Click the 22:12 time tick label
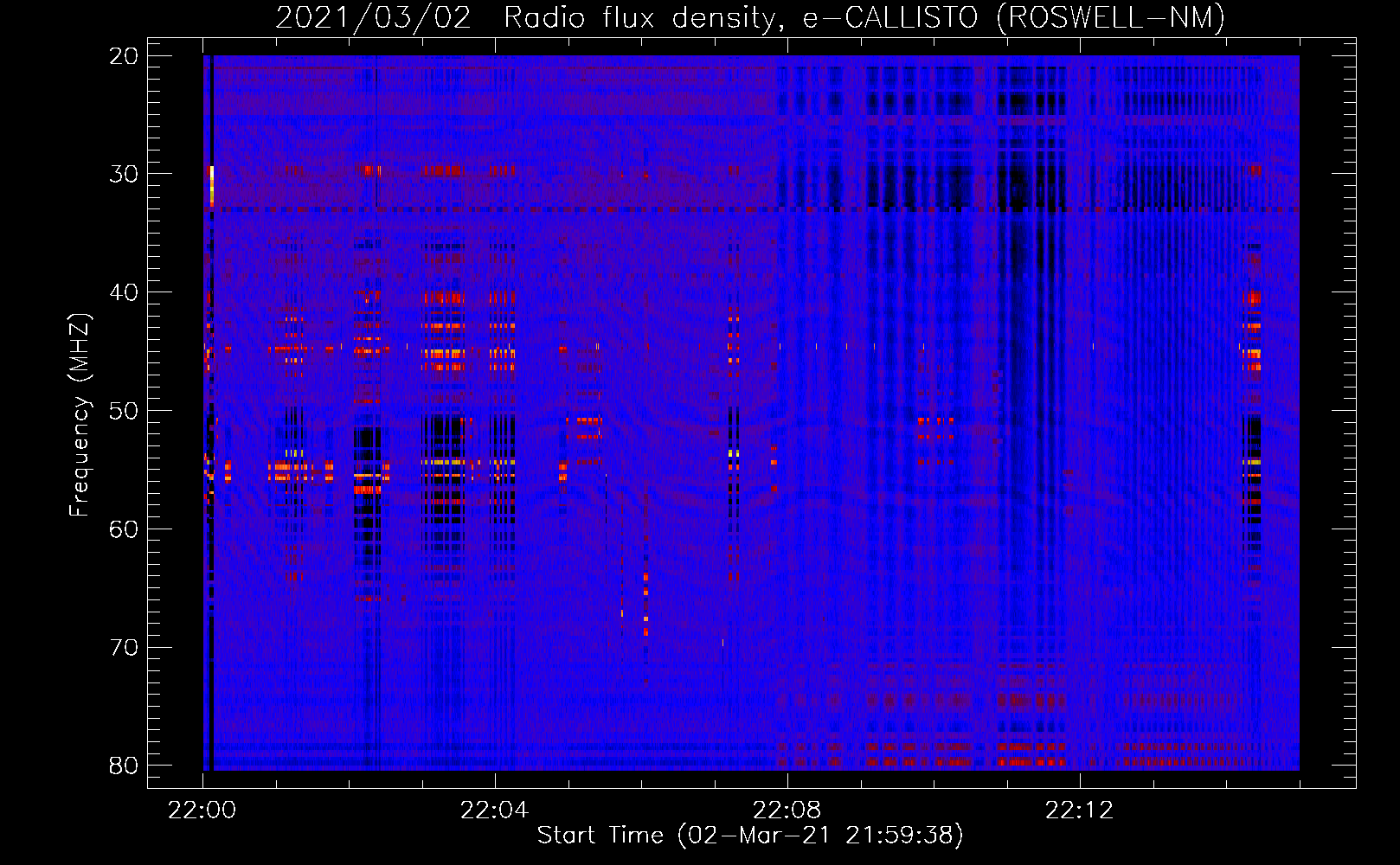Viewport: 1400px width, 865px height. pos(1080,811)
